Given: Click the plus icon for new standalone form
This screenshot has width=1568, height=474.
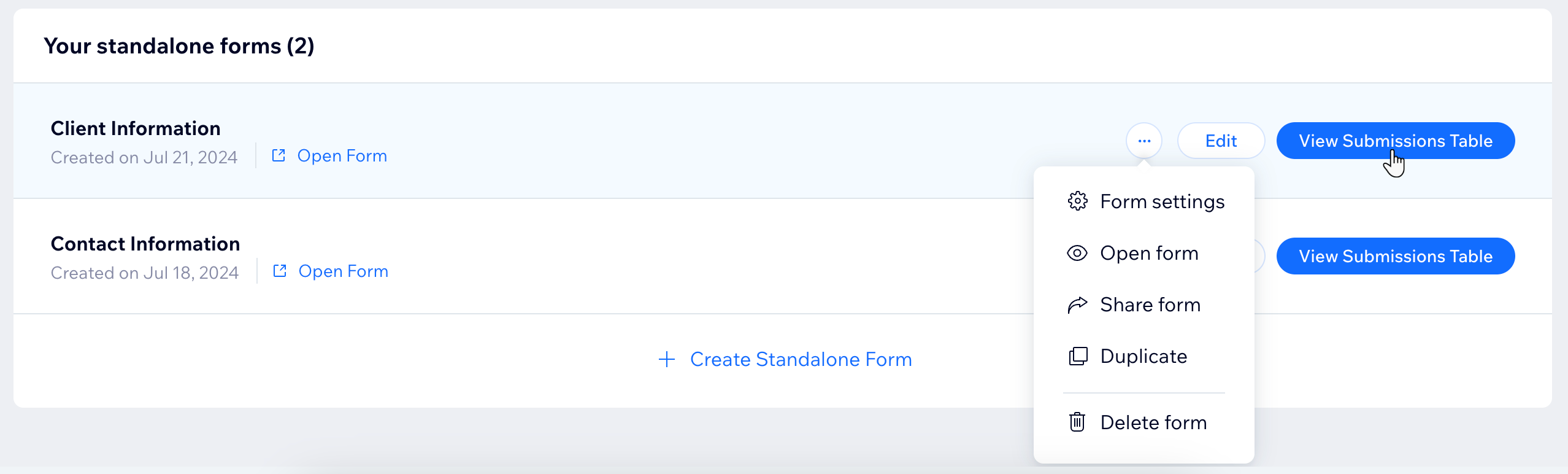Looking at the screenshot, I should [667, 359].
